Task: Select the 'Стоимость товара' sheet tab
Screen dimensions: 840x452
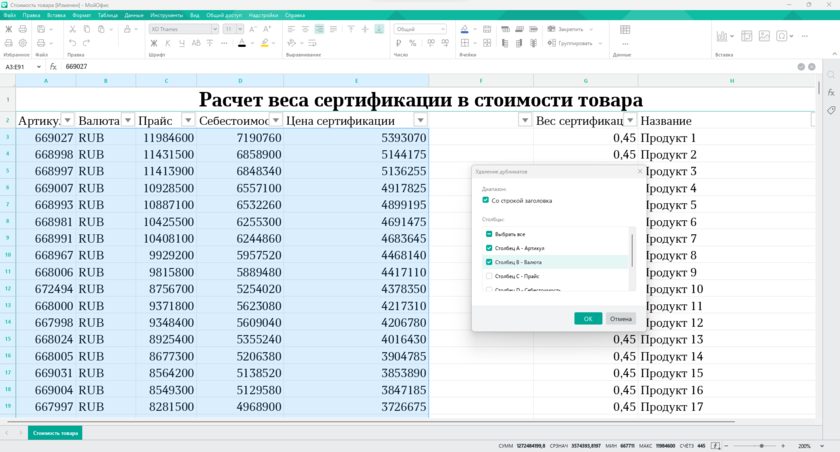Action: (55, 433)
